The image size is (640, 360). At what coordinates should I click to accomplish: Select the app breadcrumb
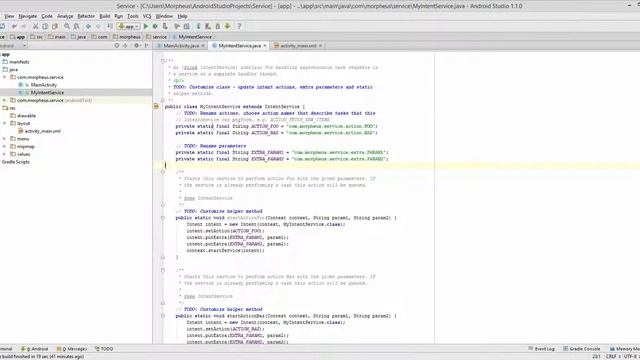[18, 37]
